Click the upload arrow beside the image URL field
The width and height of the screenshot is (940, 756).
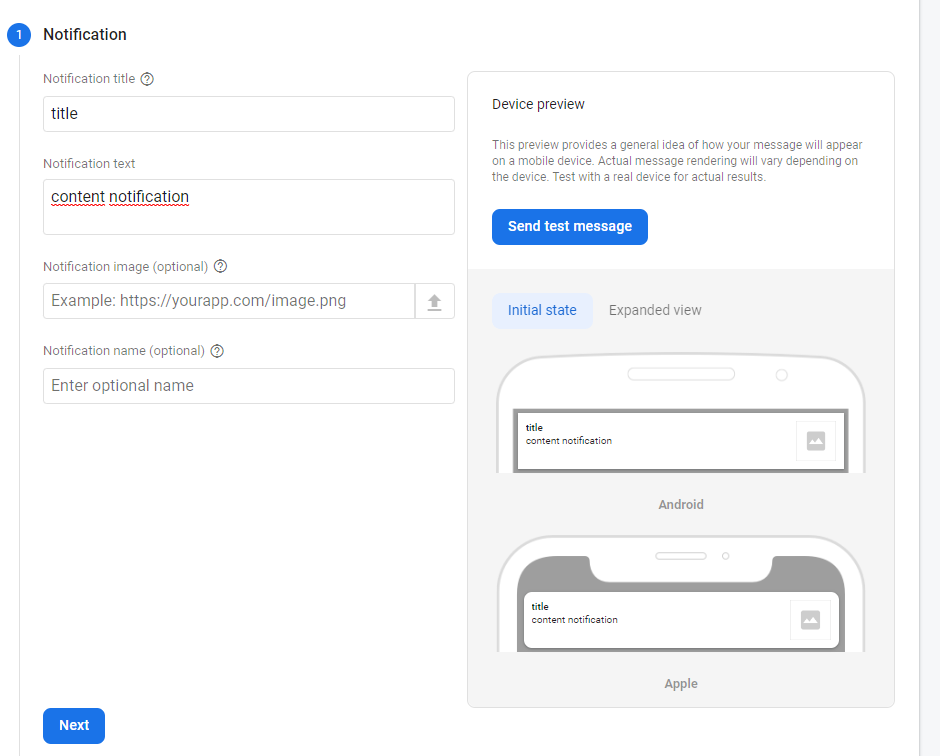click(x=434, y=301)
